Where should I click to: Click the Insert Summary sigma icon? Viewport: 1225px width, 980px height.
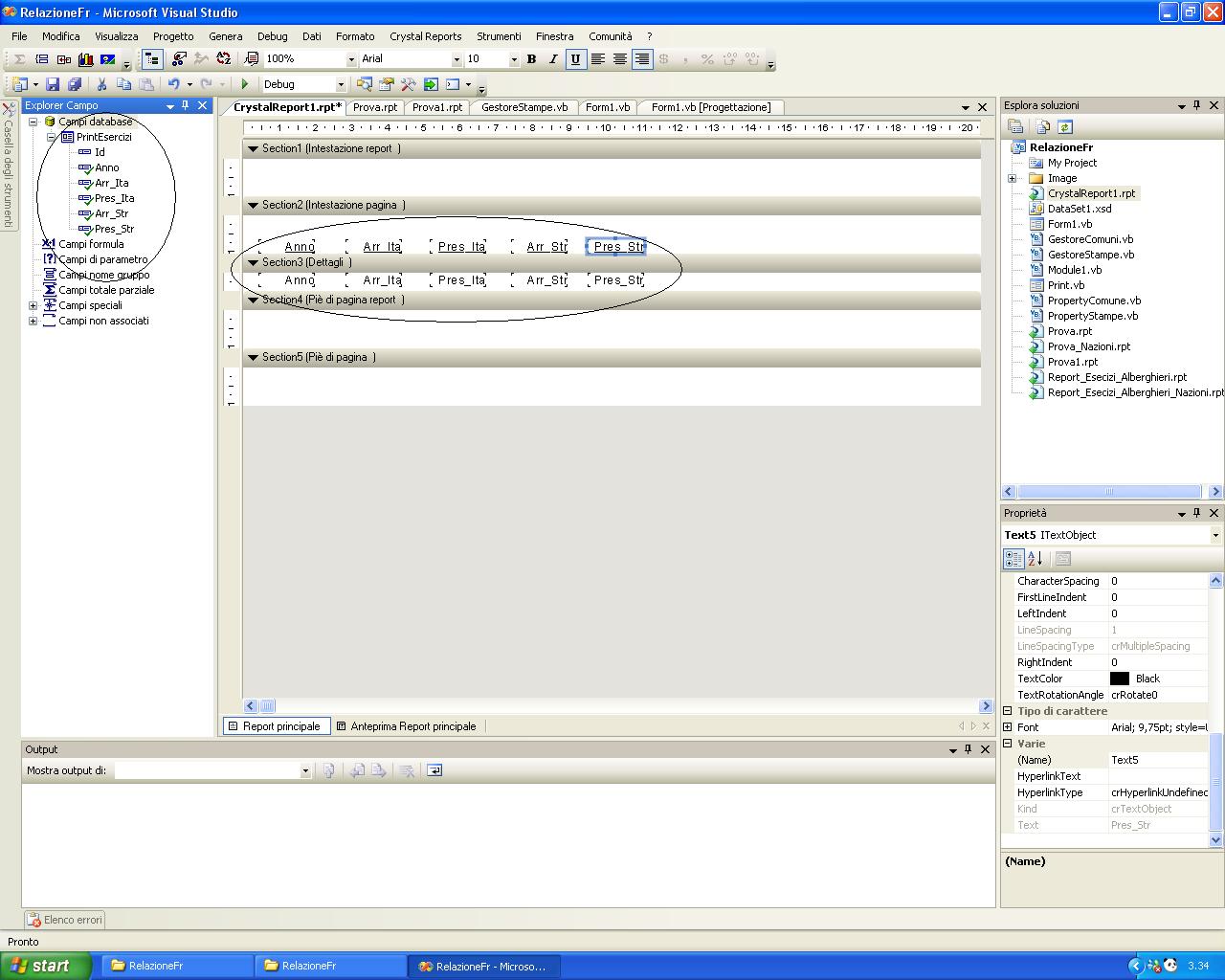pyautogui.click(x=19, y=59)
